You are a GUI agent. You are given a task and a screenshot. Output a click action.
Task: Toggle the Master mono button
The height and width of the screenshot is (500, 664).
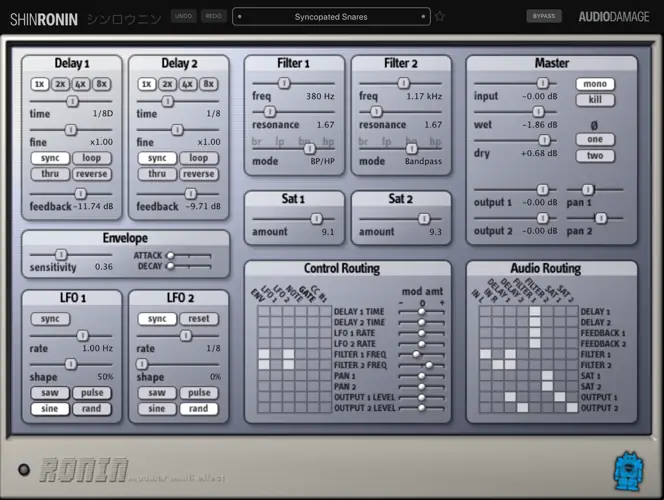595,84
